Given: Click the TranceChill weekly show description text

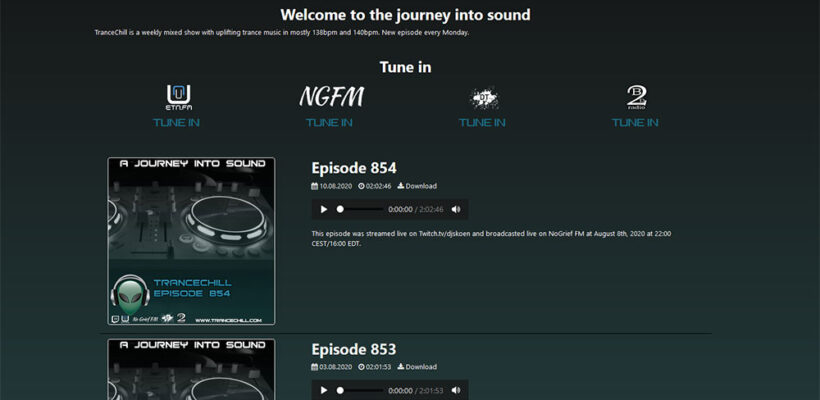Looking at the screenshot, I should pos(282,32).
